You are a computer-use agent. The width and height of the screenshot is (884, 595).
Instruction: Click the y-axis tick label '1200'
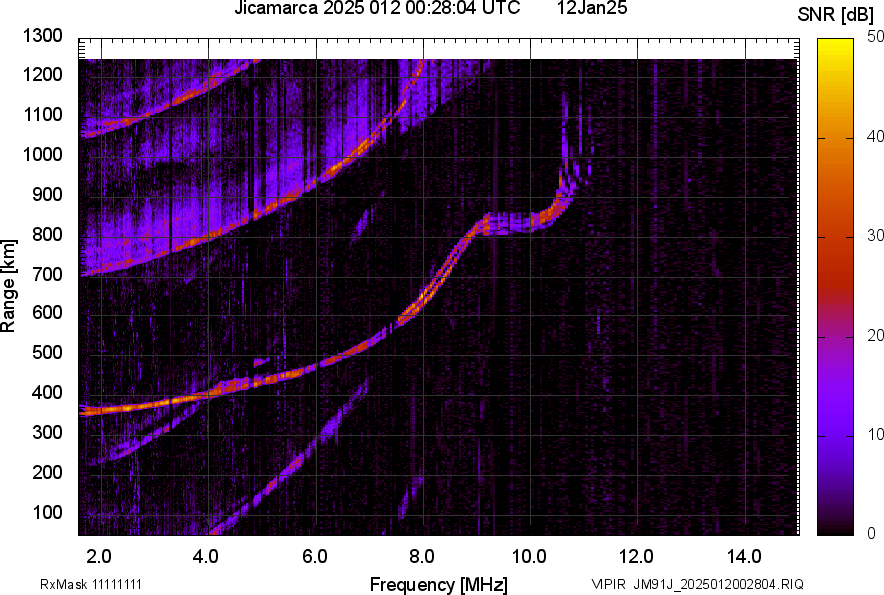click(x=42, y=74)
